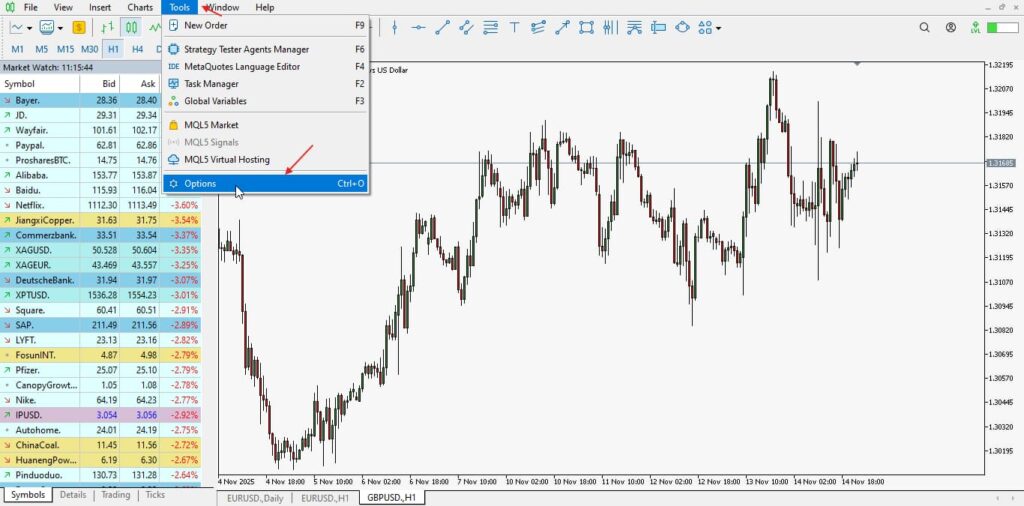Open the Details tab in Market Watch
This screenshot has width=1024, height=506.
click(x=72, y=494)
